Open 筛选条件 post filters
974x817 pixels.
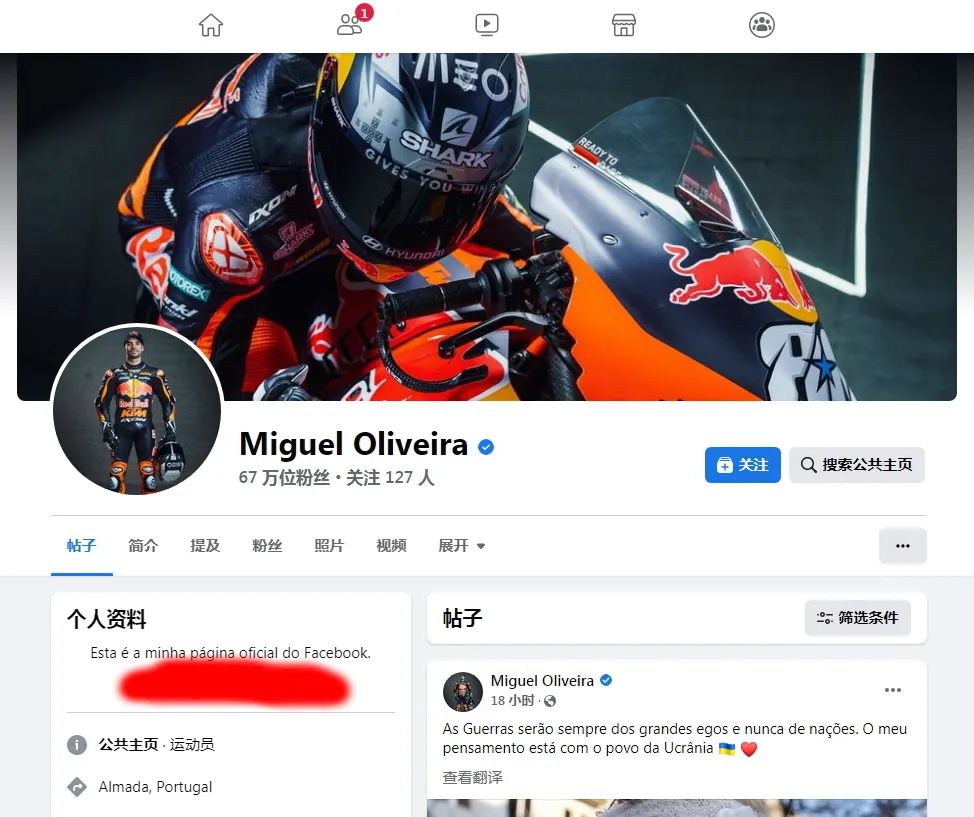click(x=857, y=618)
